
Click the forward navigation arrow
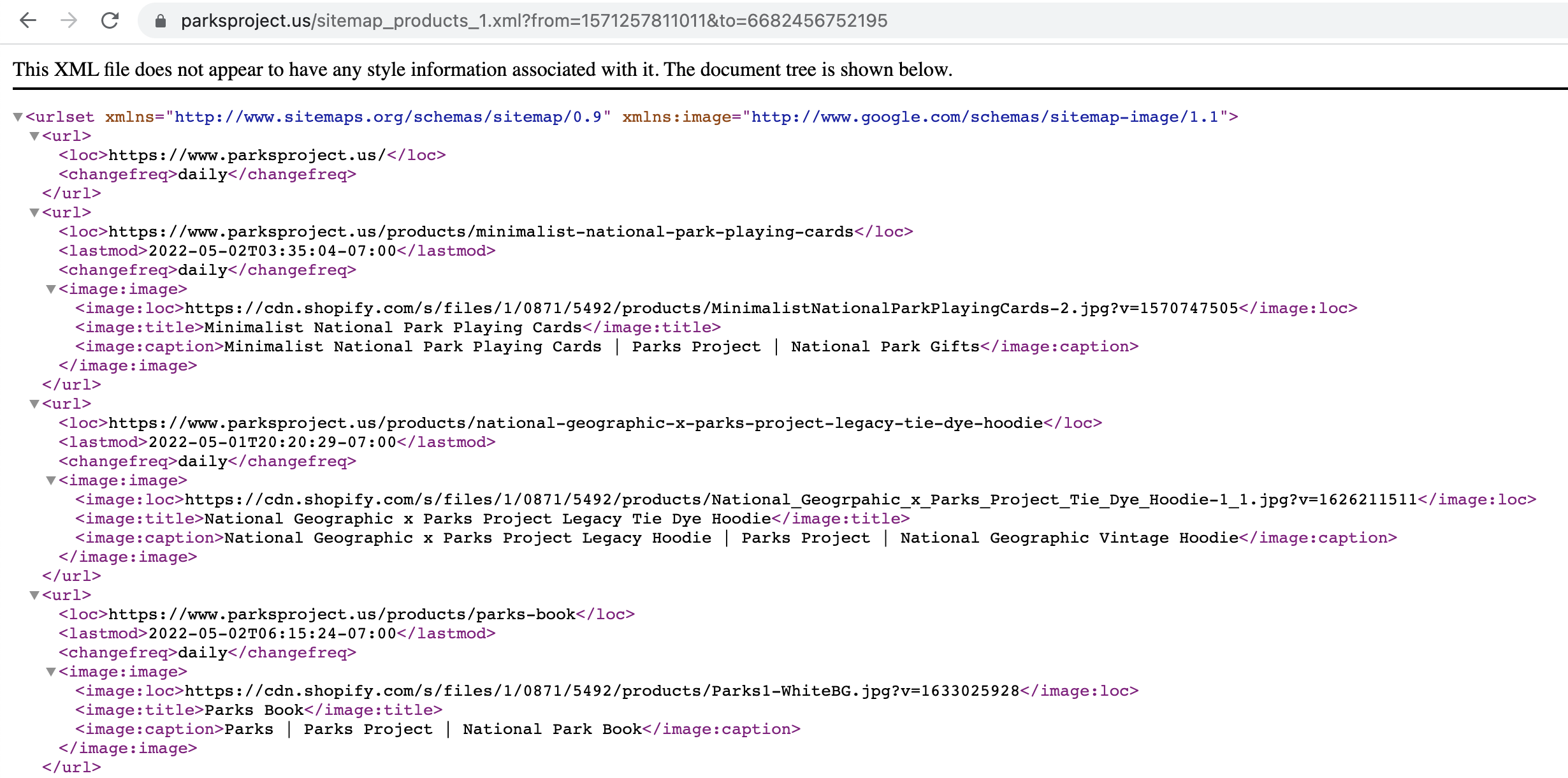[68, 20]
